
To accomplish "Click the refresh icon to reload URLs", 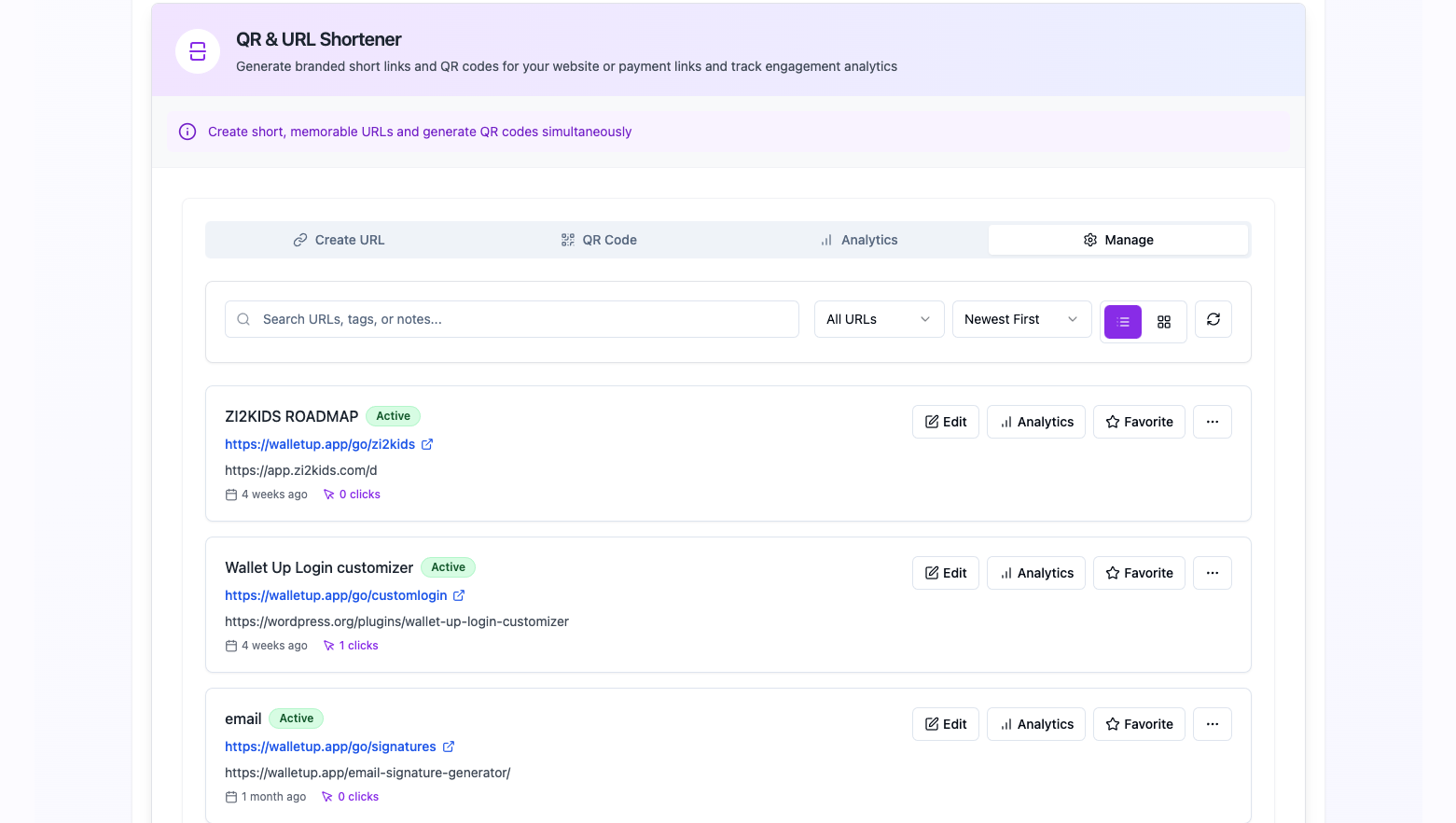I will pos(1213,319).
